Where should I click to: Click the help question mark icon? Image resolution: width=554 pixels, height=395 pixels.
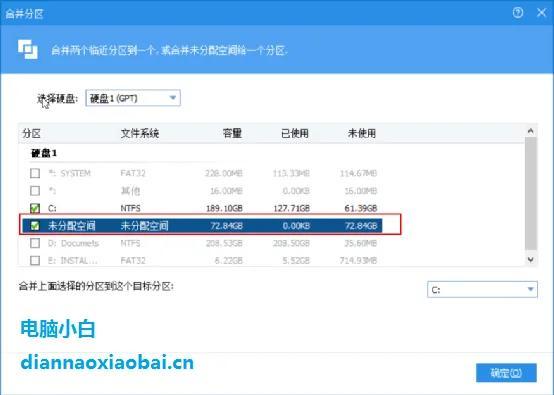(518, 13)
